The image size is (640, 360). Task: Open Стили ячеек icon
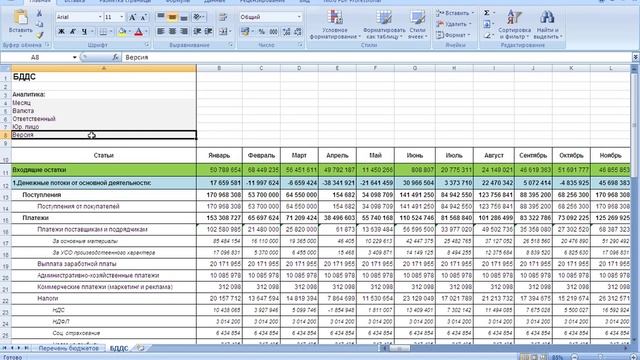click(x=417, y=17)
